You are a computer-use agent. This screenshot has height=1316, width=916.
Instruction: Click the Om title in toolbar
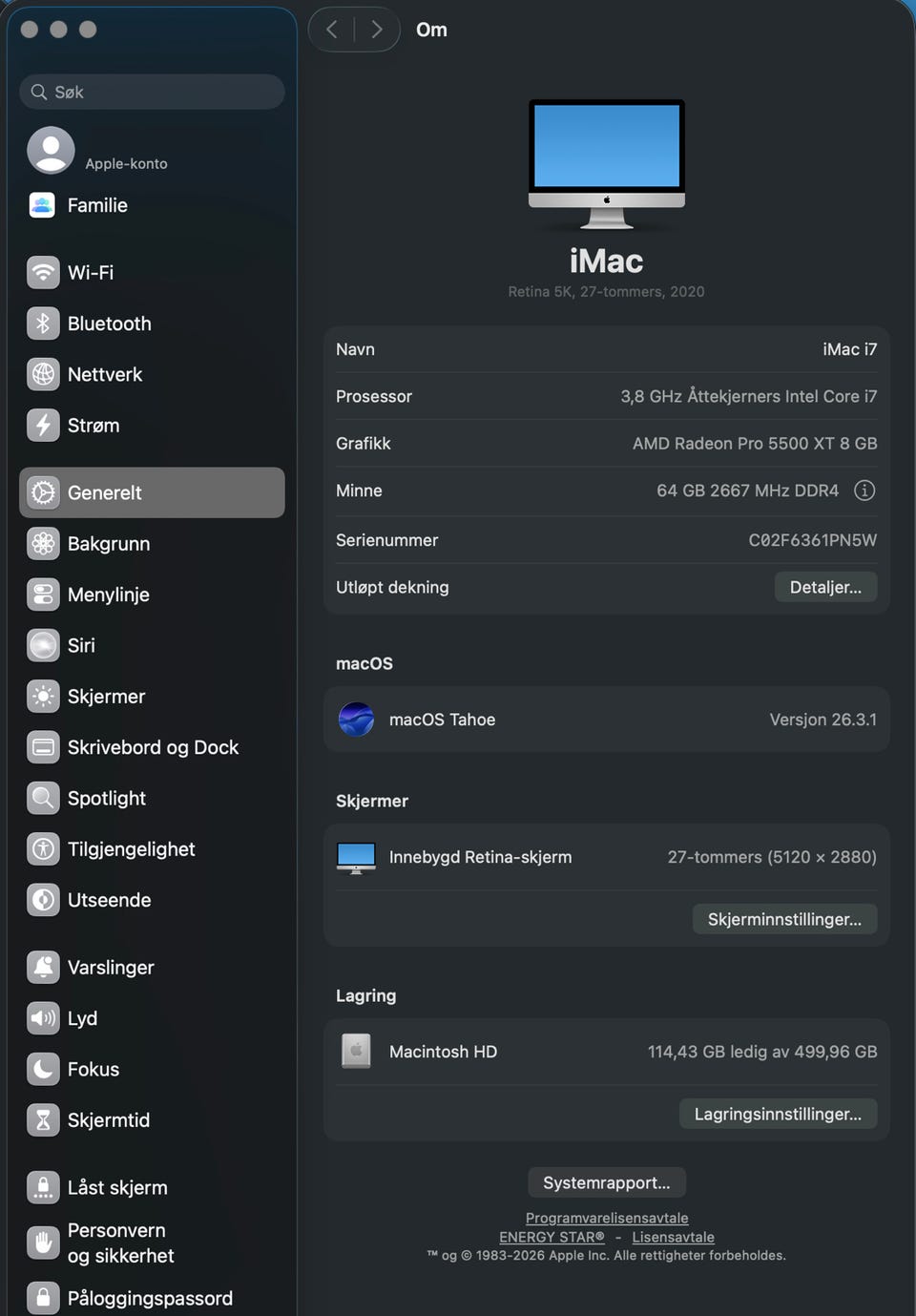[431, 30]
